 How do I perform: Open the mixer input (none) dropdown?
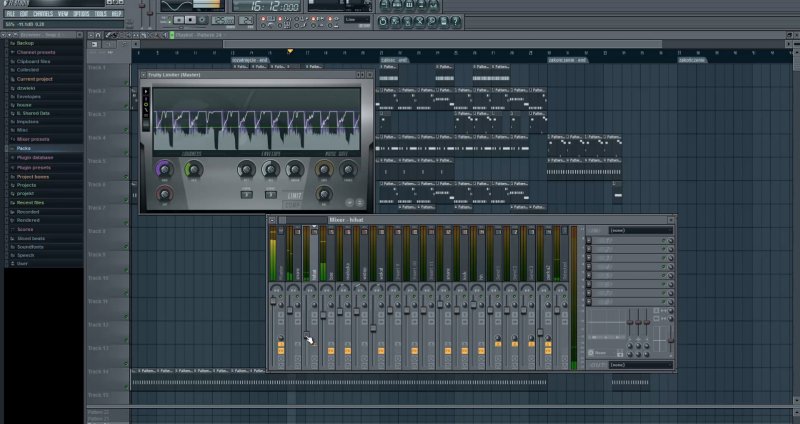(x=640, y=230)
